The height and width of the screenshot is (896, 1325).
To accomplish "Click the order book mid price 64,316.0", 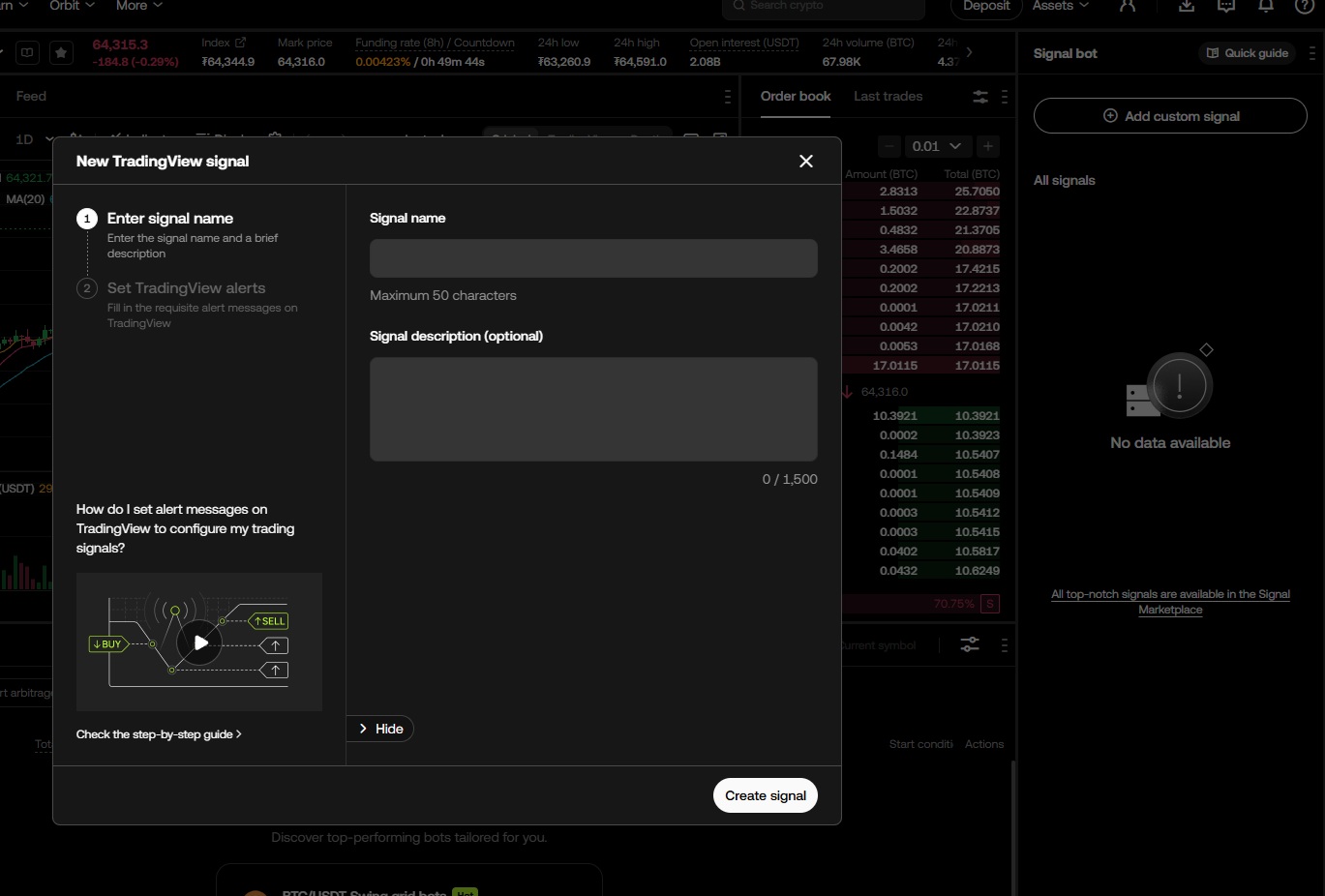I will (884, 392).
